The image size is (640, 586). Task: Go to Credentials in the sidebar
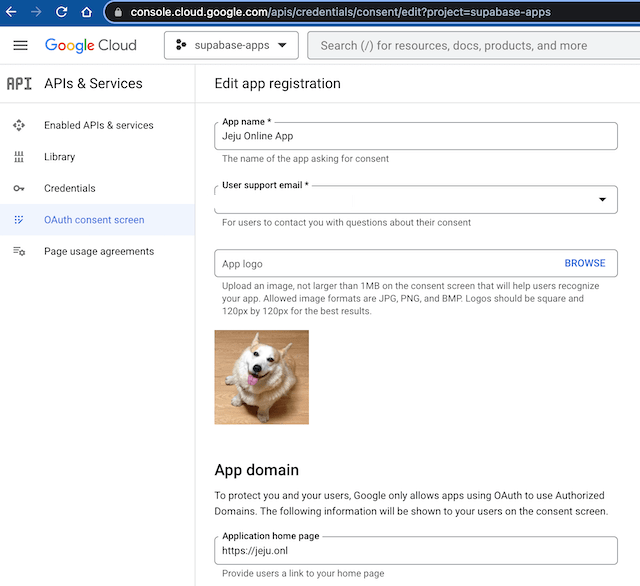click(69, 188)
